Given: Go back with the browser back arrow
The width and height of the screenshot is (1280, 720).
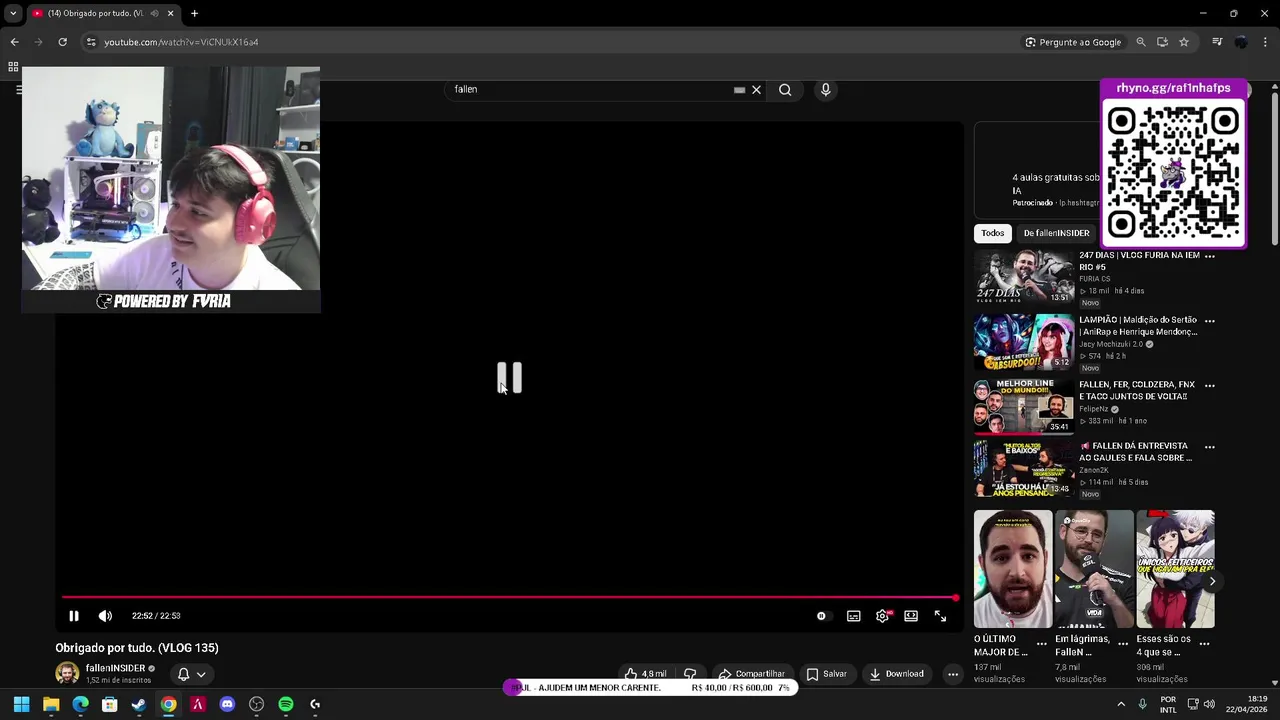Looking at the screenshot, I should tap(14, 42).
